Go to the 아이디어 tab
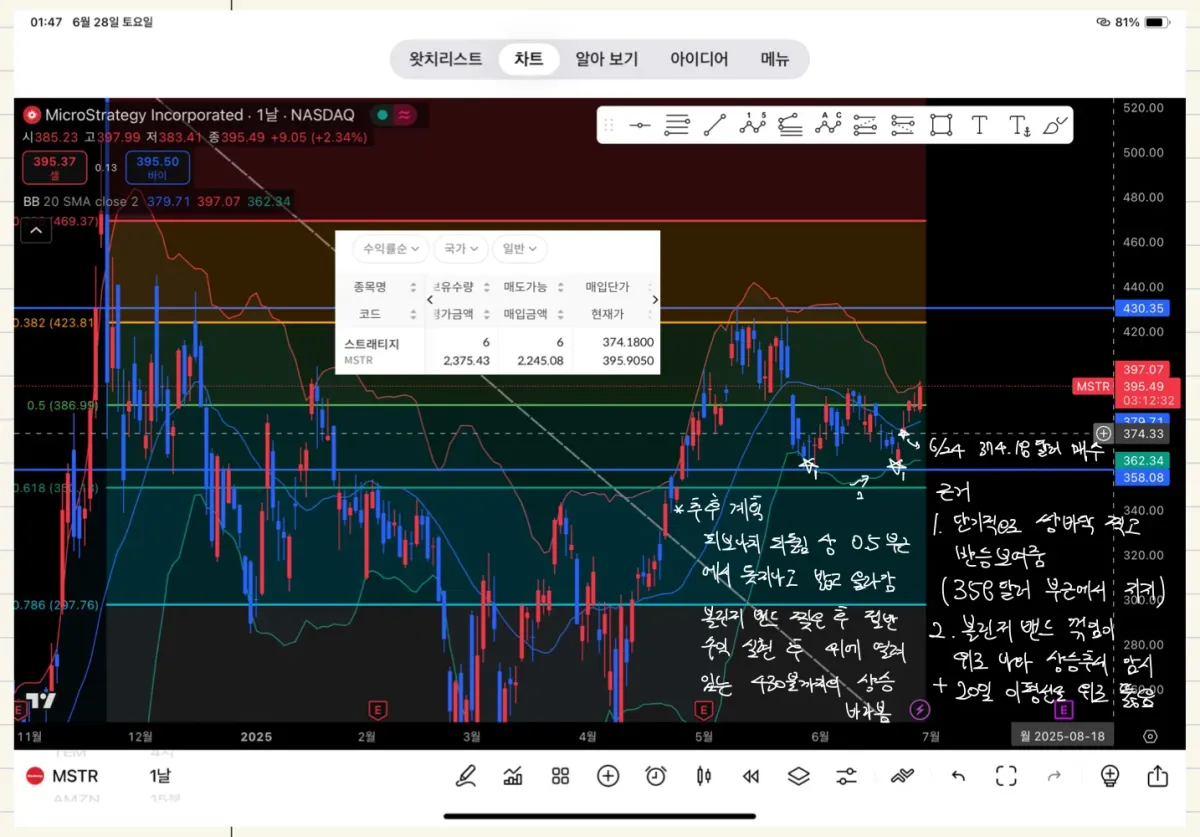 [699, 59]
